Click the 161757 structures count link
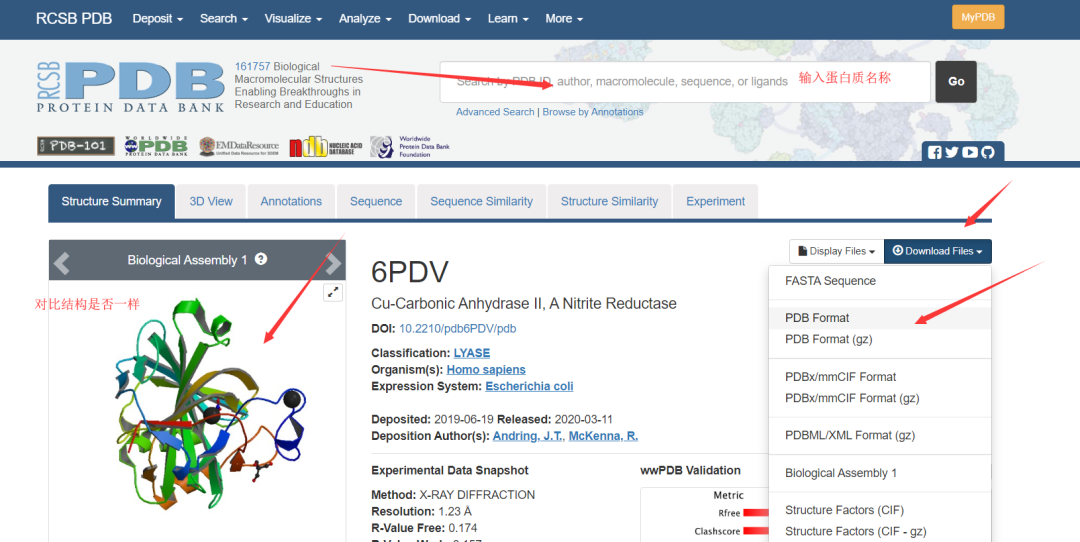 (252, 66)
